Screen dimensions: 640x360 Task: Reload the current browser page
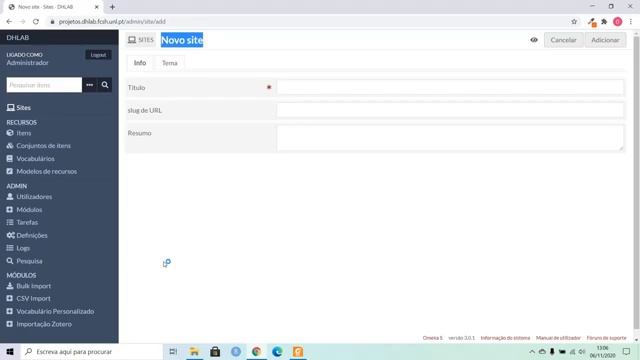36,22
